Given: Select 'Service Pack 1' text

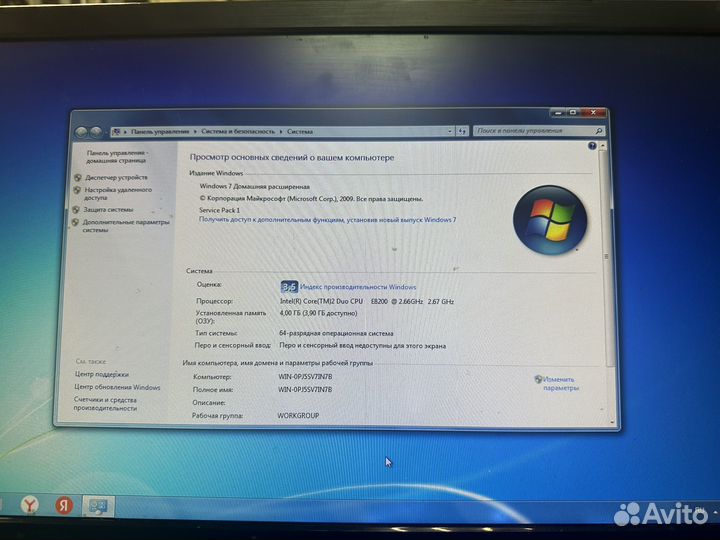Looking at the screenshot, I should click(219, 210).
